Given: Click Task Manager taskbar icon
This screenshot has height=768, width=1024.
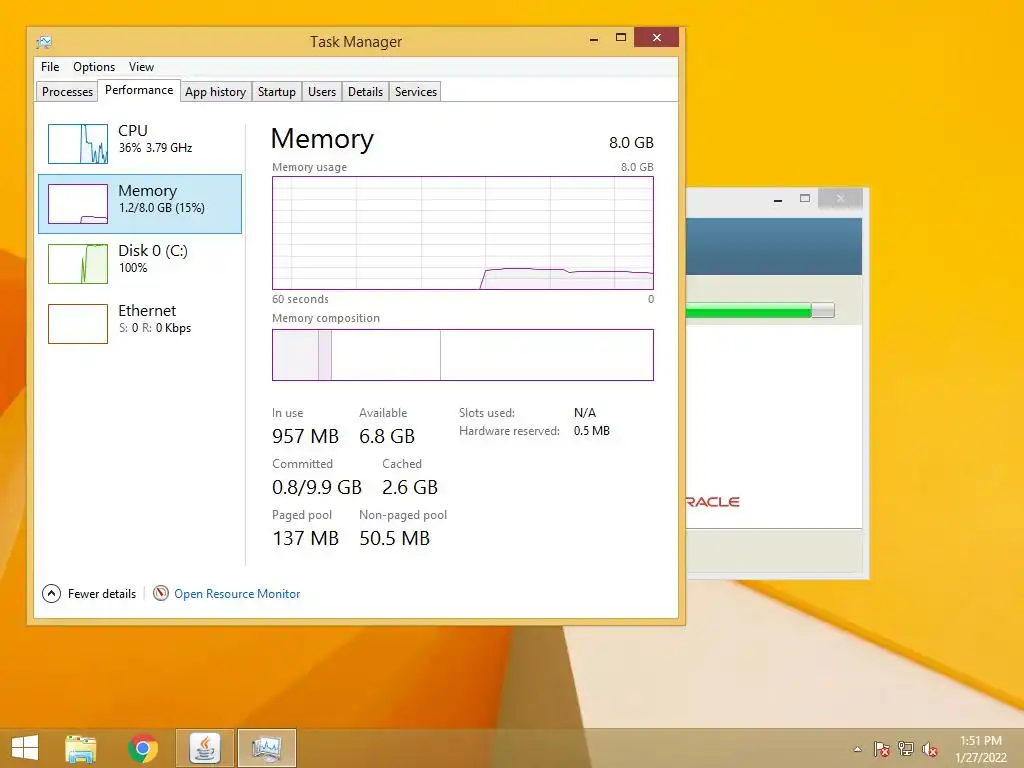Looking at the screenshot, I should point(266,748).
